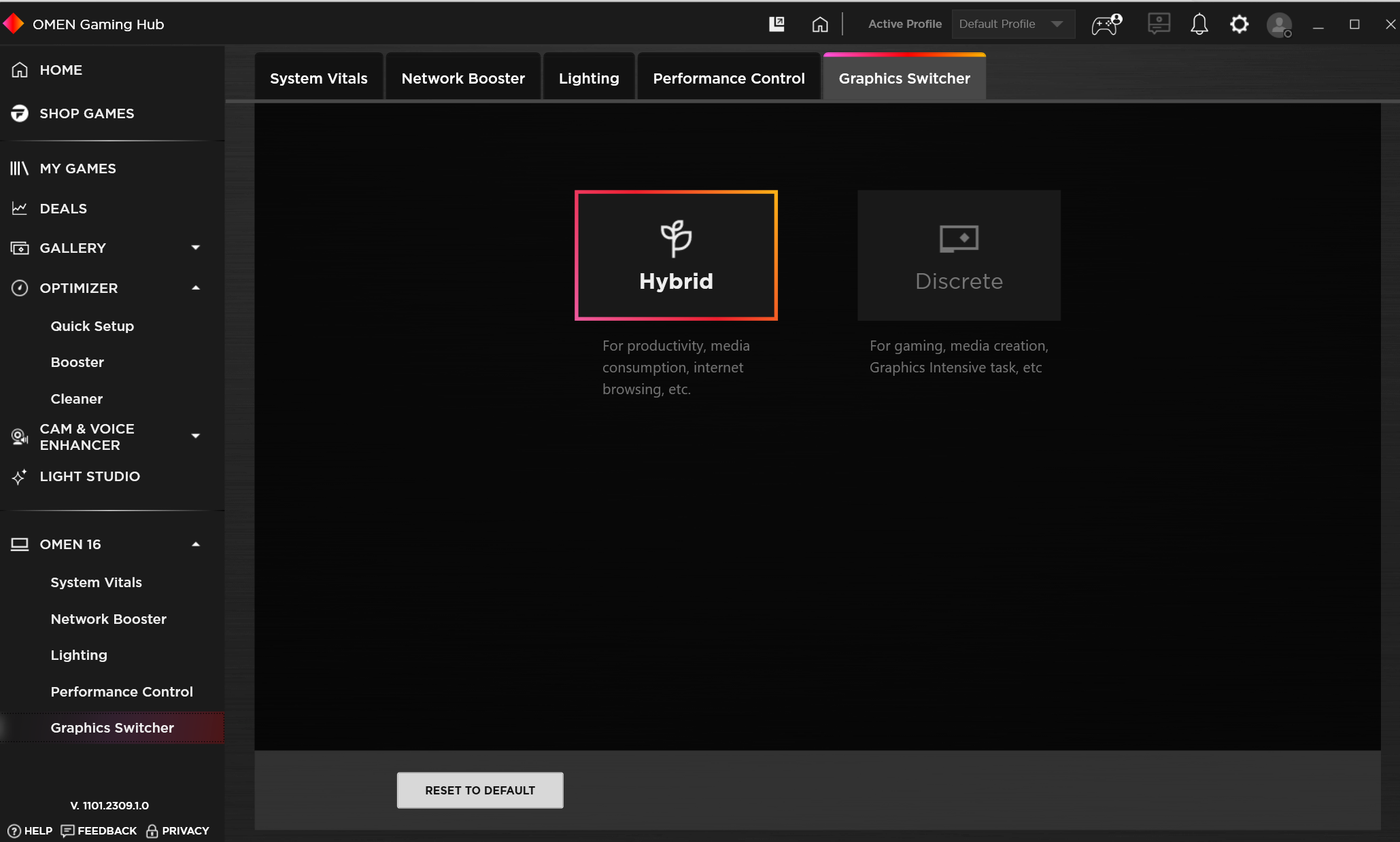Click the version text V. 1101.2309.1.0
1400x842 pixels.
point(109,805)
